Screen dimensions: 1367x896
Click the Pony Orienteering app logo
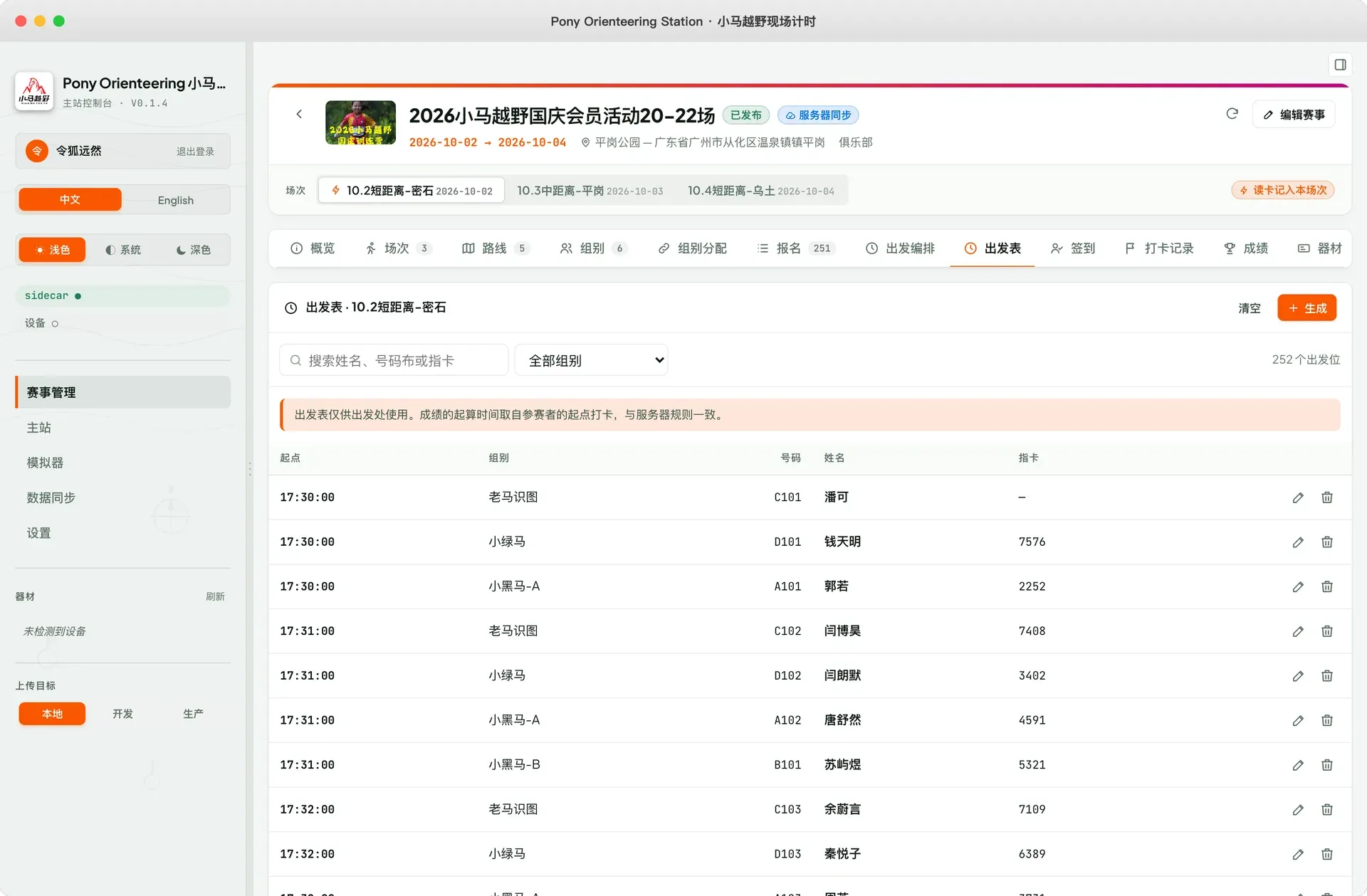point(34,91)
